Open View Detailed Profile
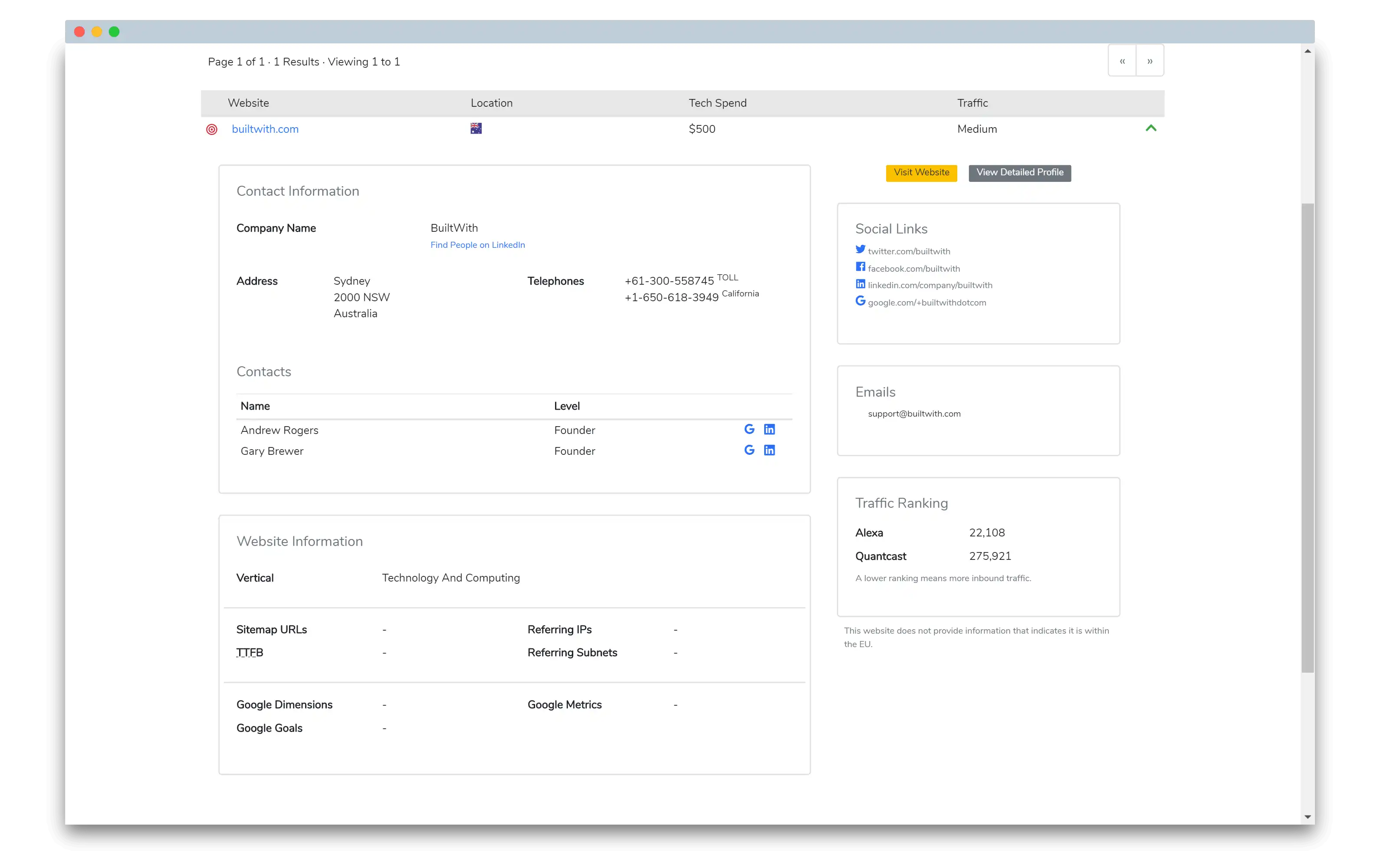The image size is (1380, 868). click(x=1019, y=173)
